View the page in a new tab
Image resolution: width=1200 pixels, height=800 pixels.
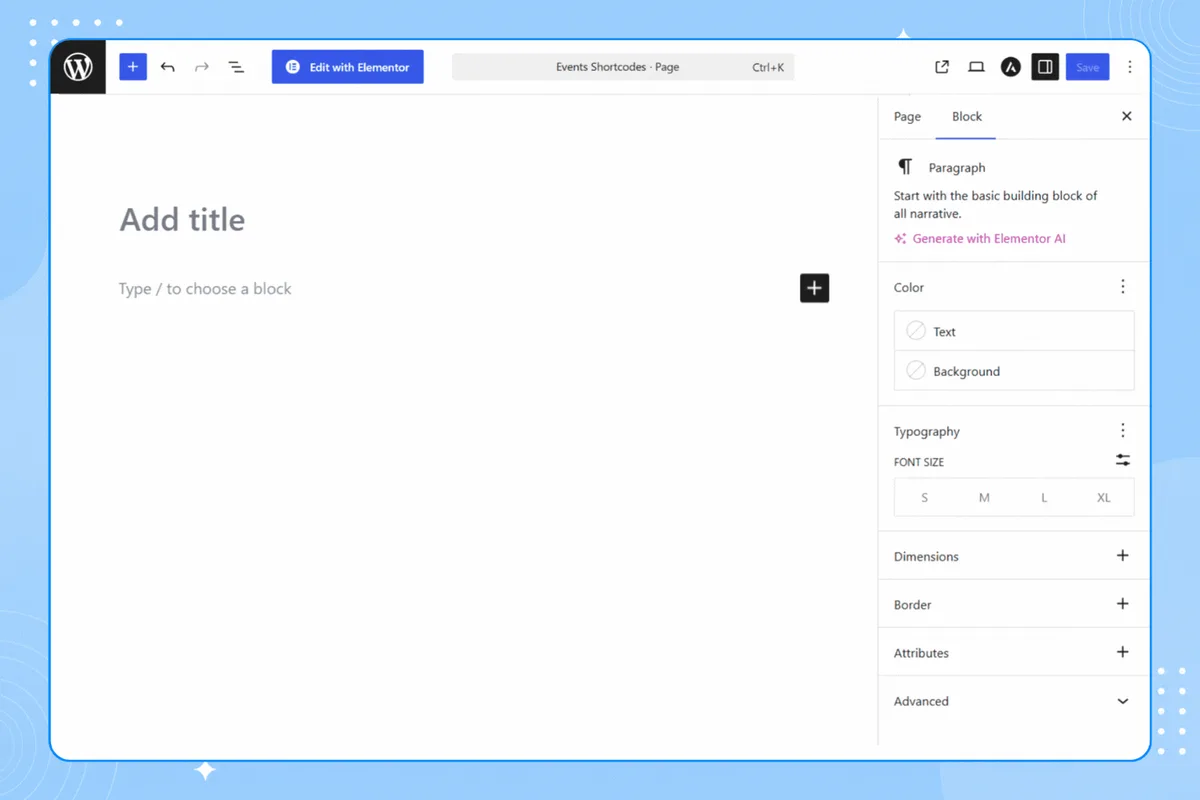[942, 67]
